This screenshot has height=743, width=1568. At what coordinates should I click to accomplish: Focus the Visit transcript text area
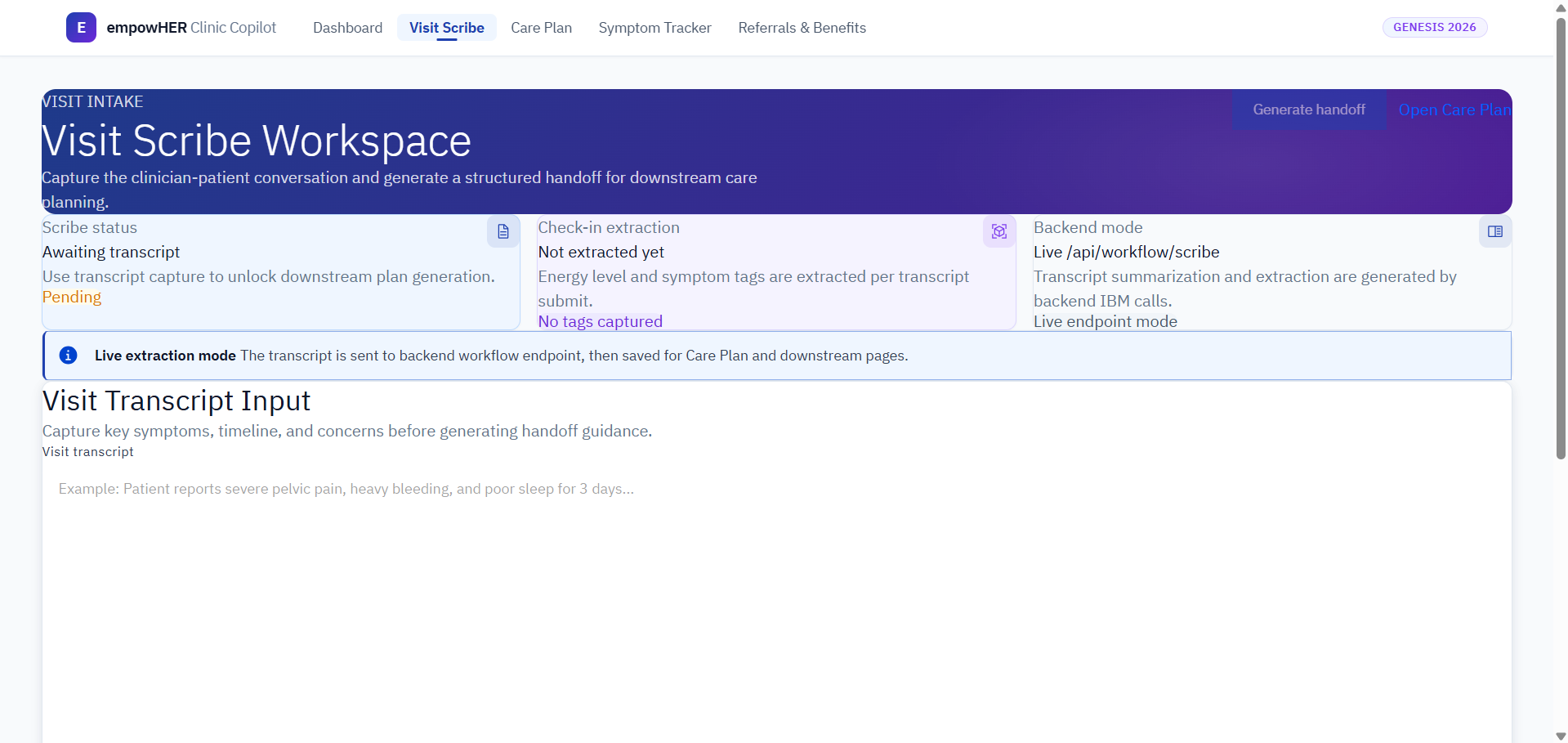tap(777, 603)
